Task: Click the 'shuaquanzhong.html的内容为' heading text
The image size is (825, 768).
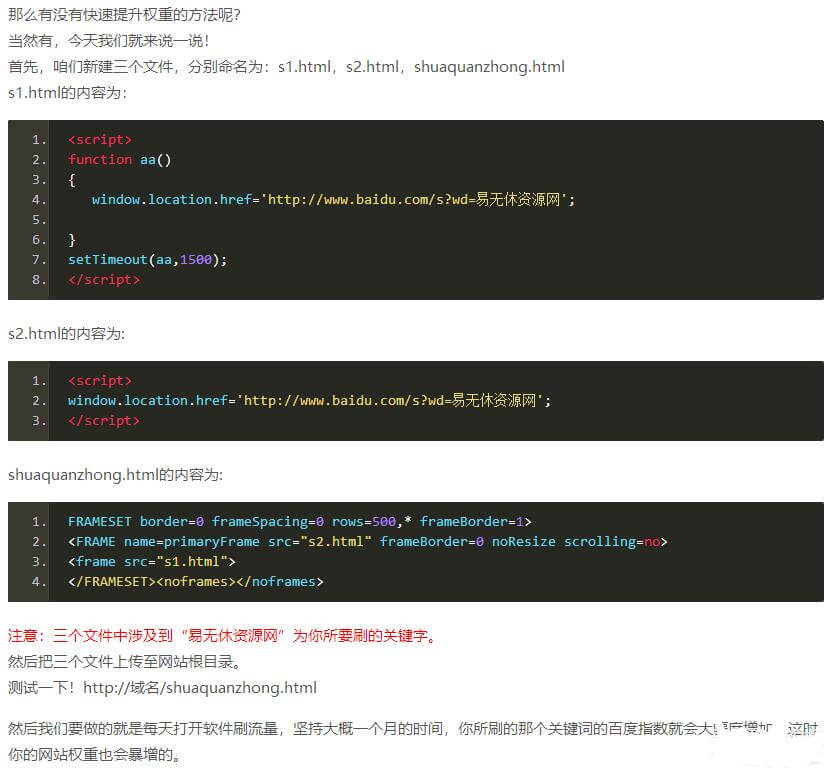Action: [115, 474]
